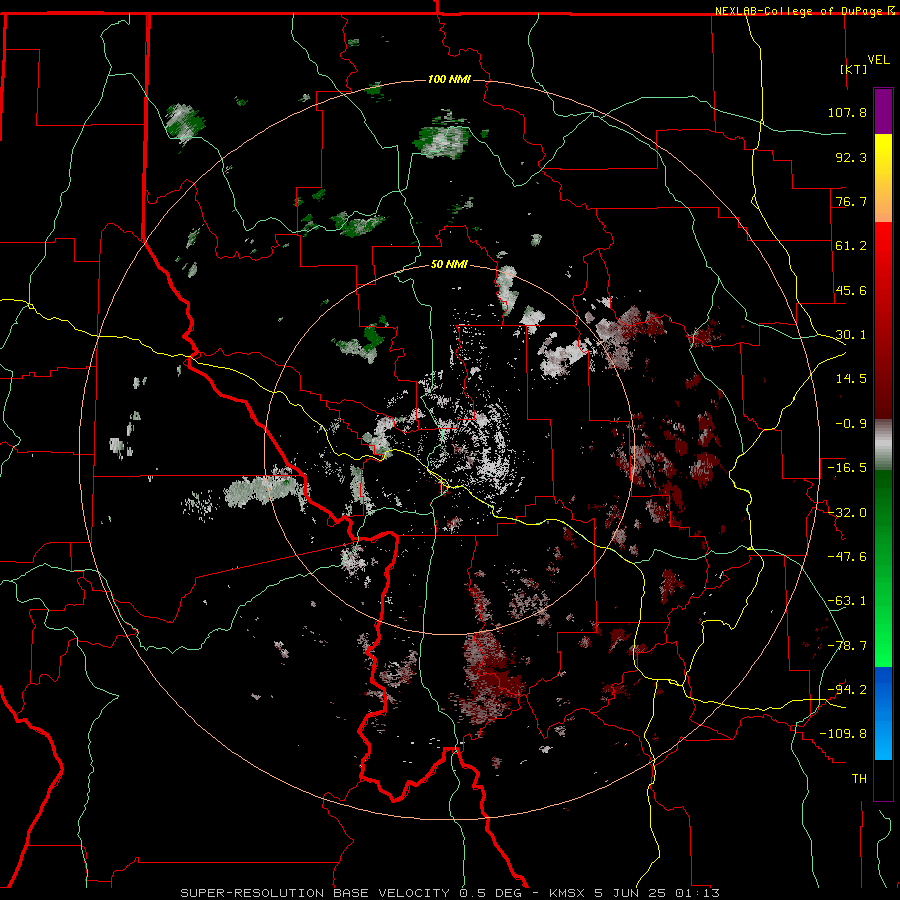Click the 61.2 velocity scale value
900x900 pixels.
click(x=851, y=246)
